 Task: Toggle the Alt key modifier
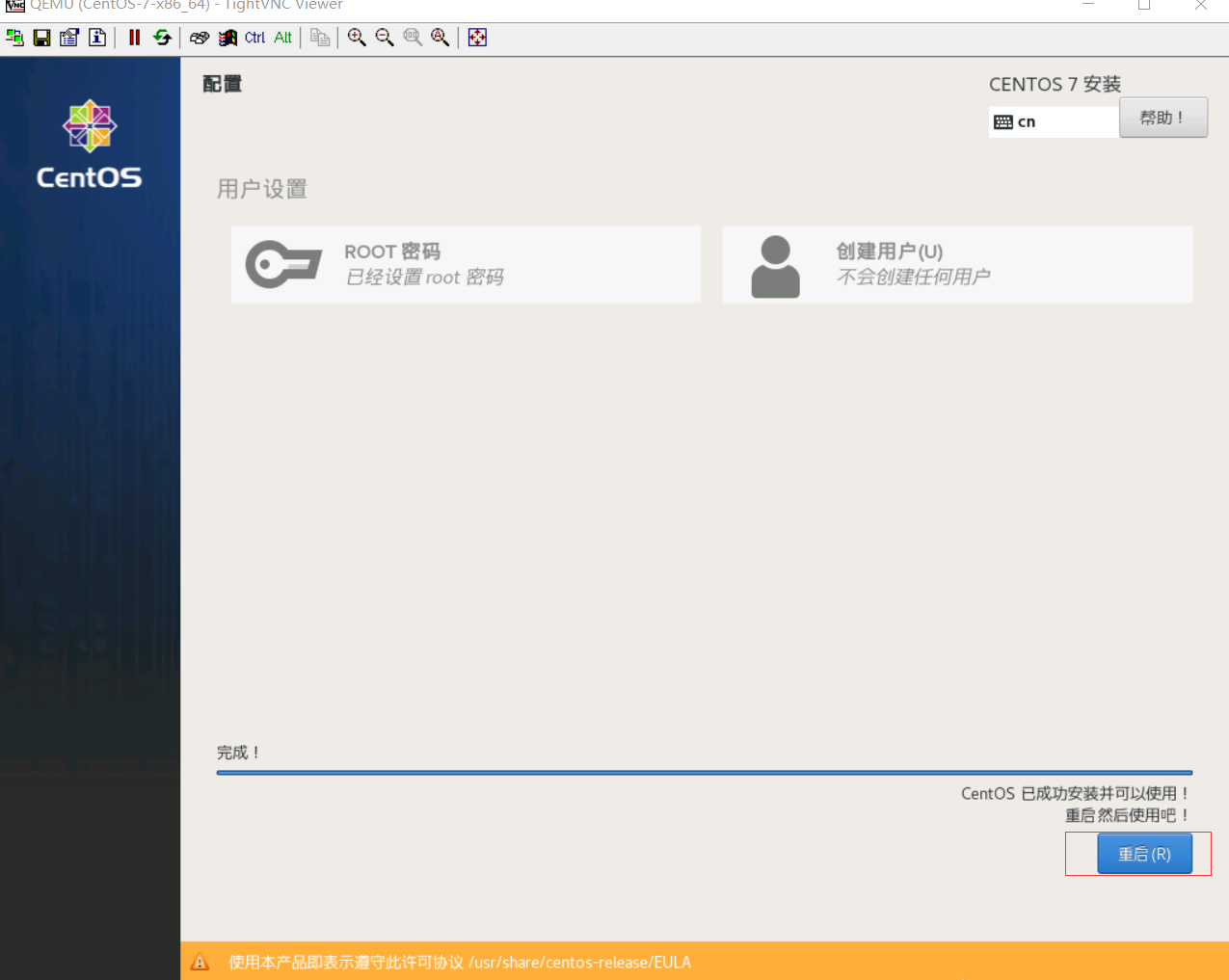281,37
